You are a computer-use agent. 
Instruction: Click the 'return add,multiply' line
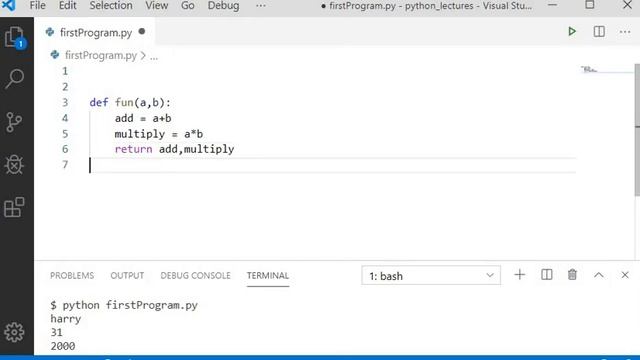click(174, 149)
